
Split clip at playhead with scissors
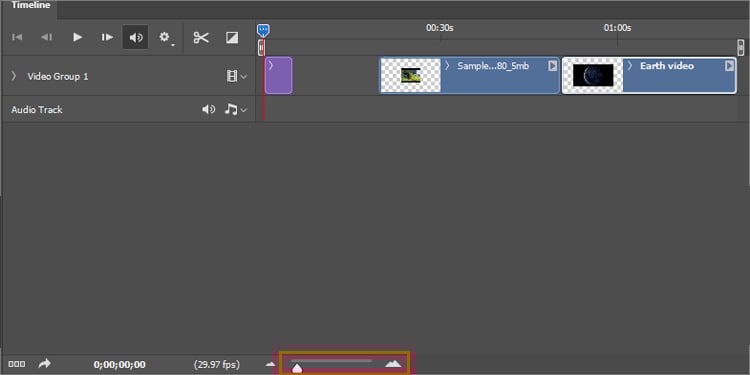pos(201,37)
